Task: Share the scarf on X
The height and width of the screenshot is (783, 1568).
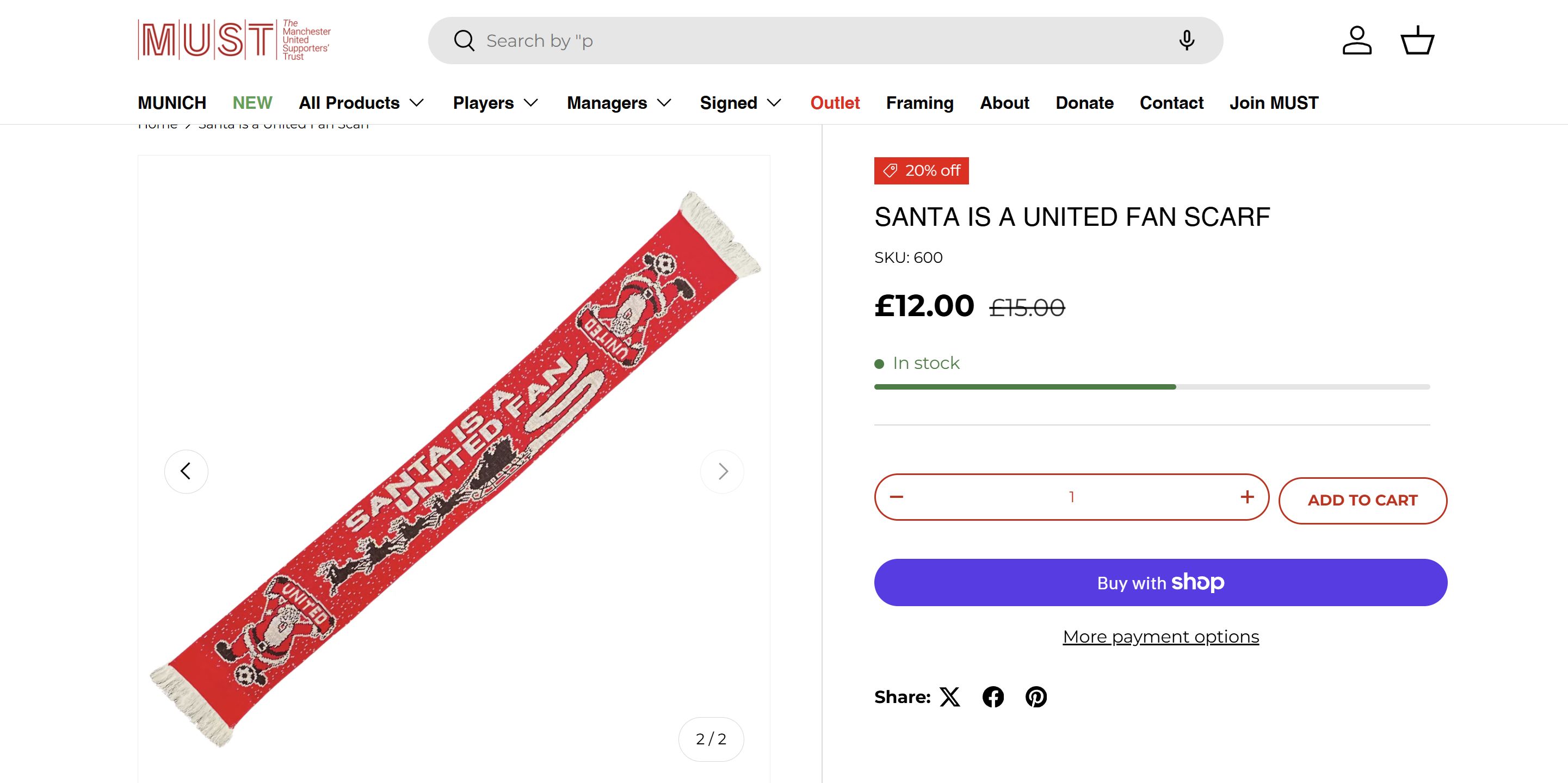Action: 949,696
